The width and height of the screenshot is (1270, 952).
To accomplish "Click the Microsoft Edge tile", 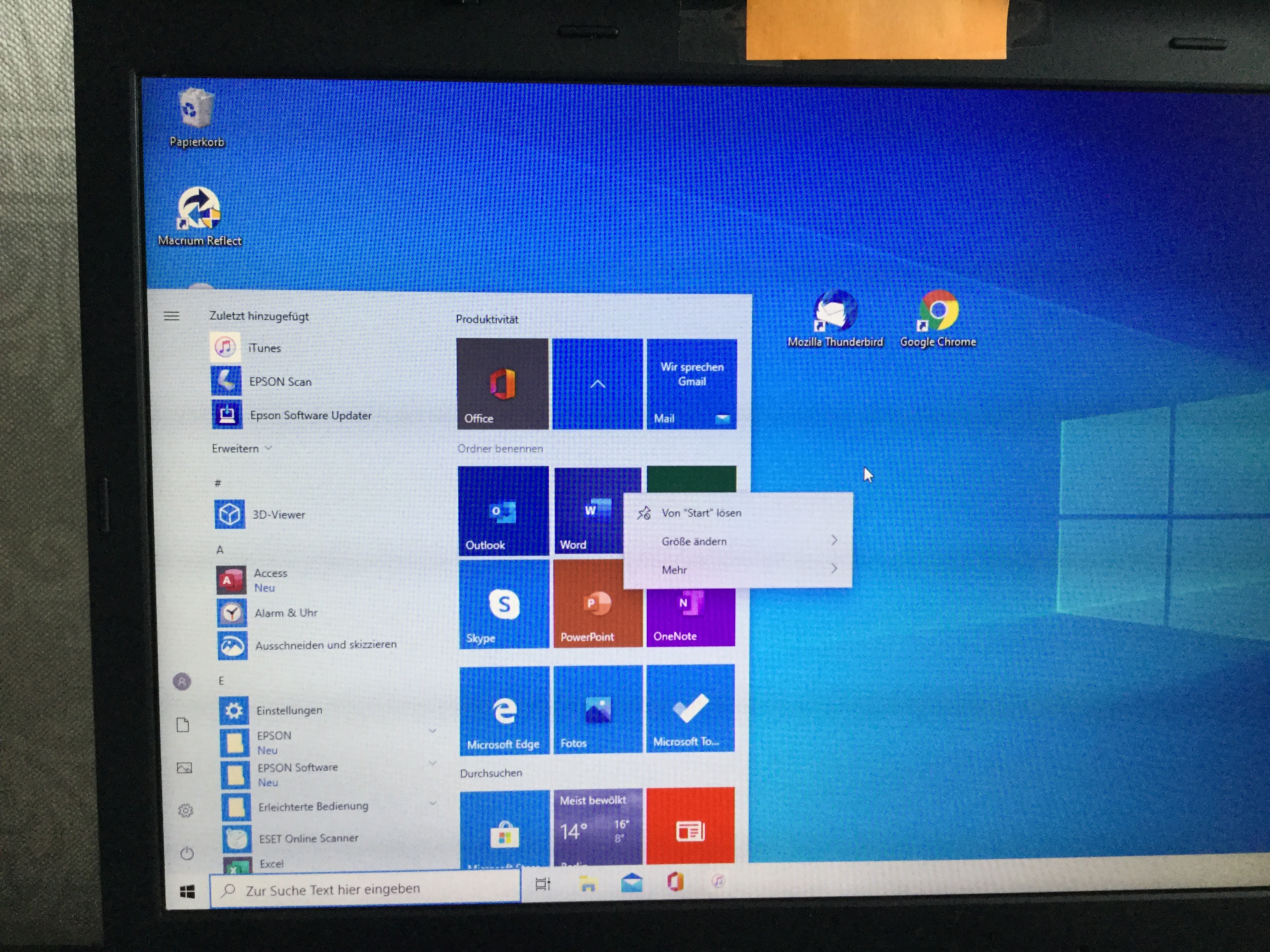I will pyautogui.click(x=504, y=710).
